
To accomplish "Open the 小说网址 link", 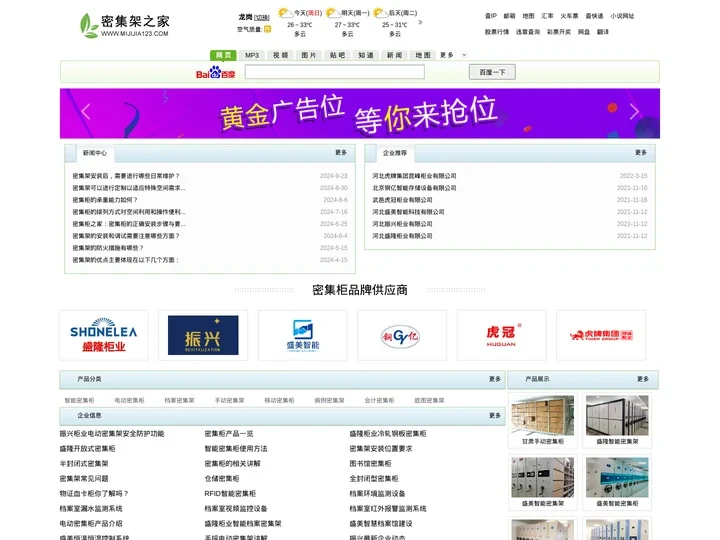I will click(622, 16).
